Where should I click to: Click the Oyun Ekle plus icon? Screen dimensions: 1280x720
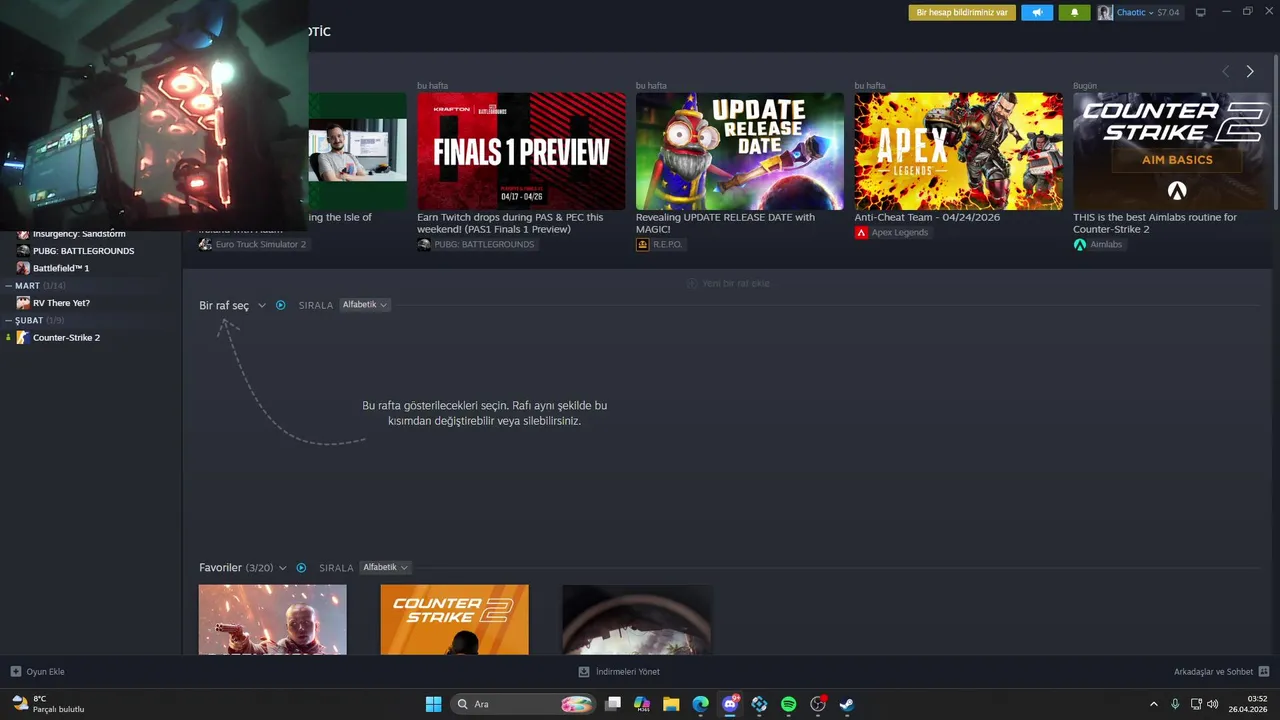point(15,672)
